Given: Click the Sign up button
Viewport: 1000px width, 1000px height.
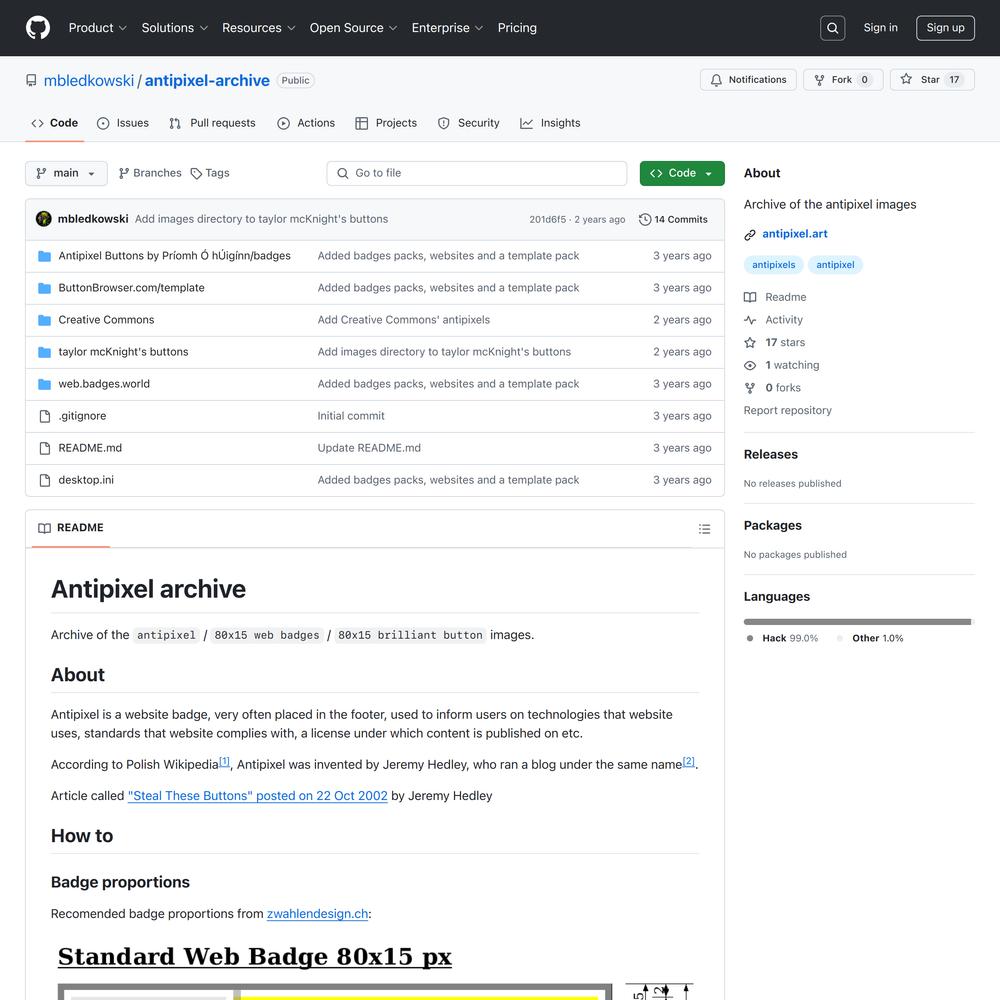Looking at the screenshot, I should [945, 28].
